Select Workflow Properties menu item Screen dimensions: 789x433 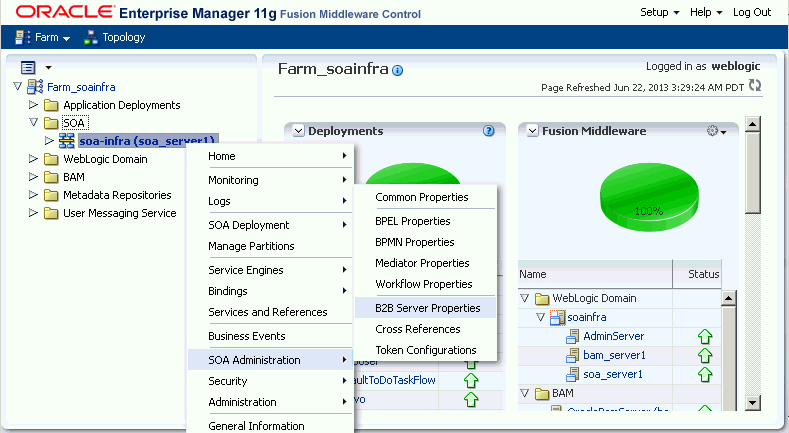pyautogui.click(x=426, y=284)
